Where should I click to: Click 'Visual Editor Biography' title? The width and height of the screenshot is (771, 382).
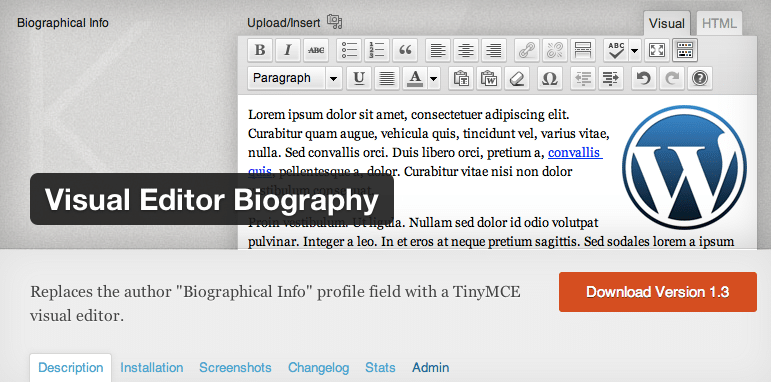212,200
